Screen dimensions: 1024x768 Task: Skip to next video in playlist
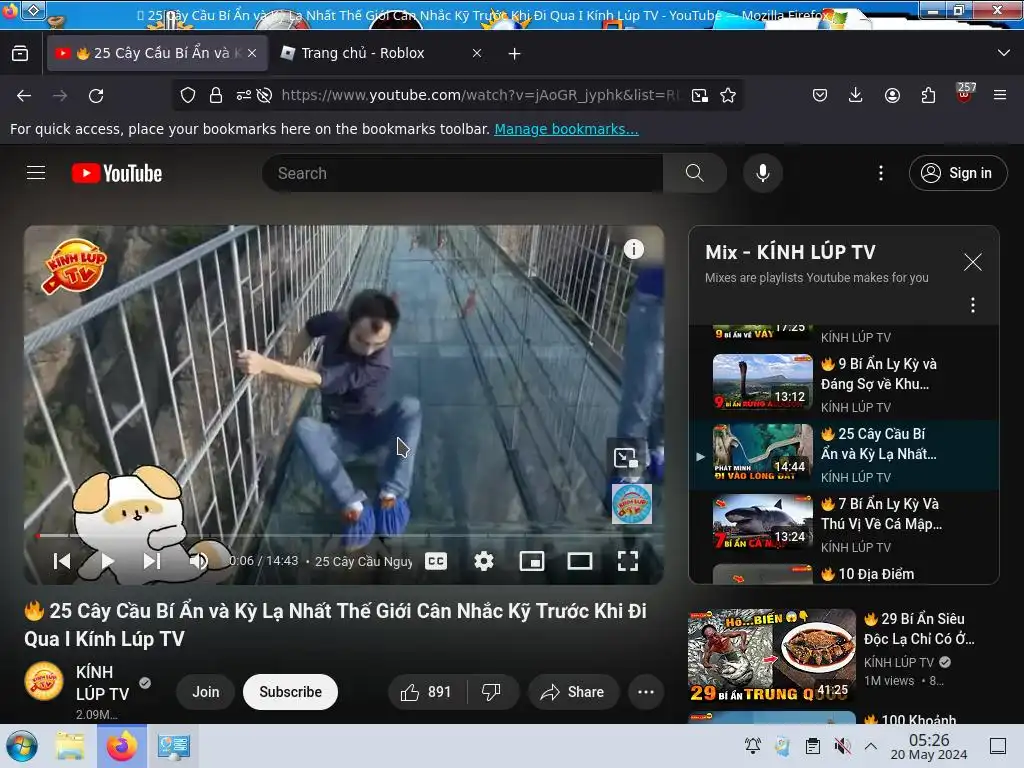pyautogui.click(x=152, y=561)
